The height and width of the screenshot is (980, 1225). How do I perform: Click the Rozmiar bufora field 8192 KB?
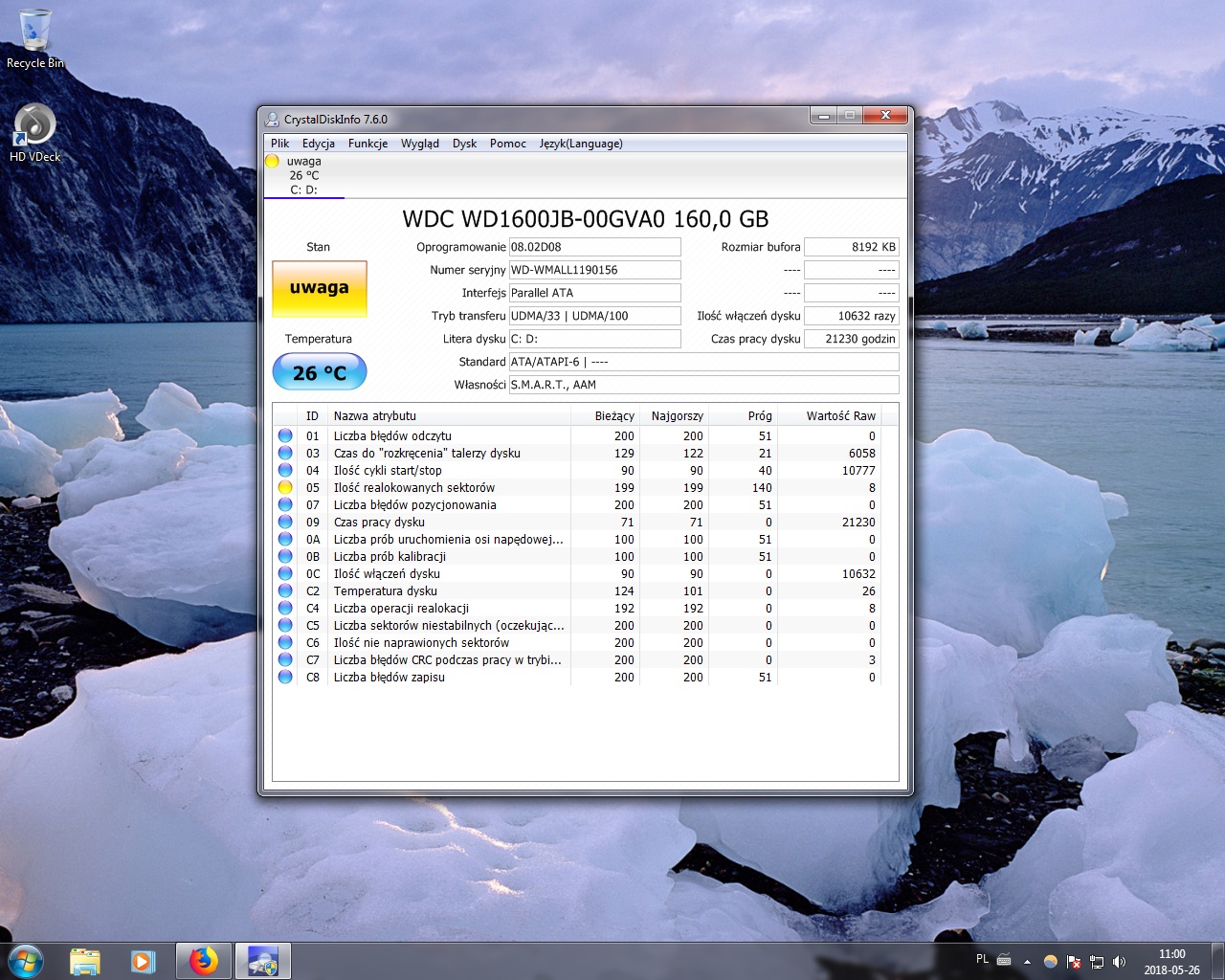pos(852,247)
